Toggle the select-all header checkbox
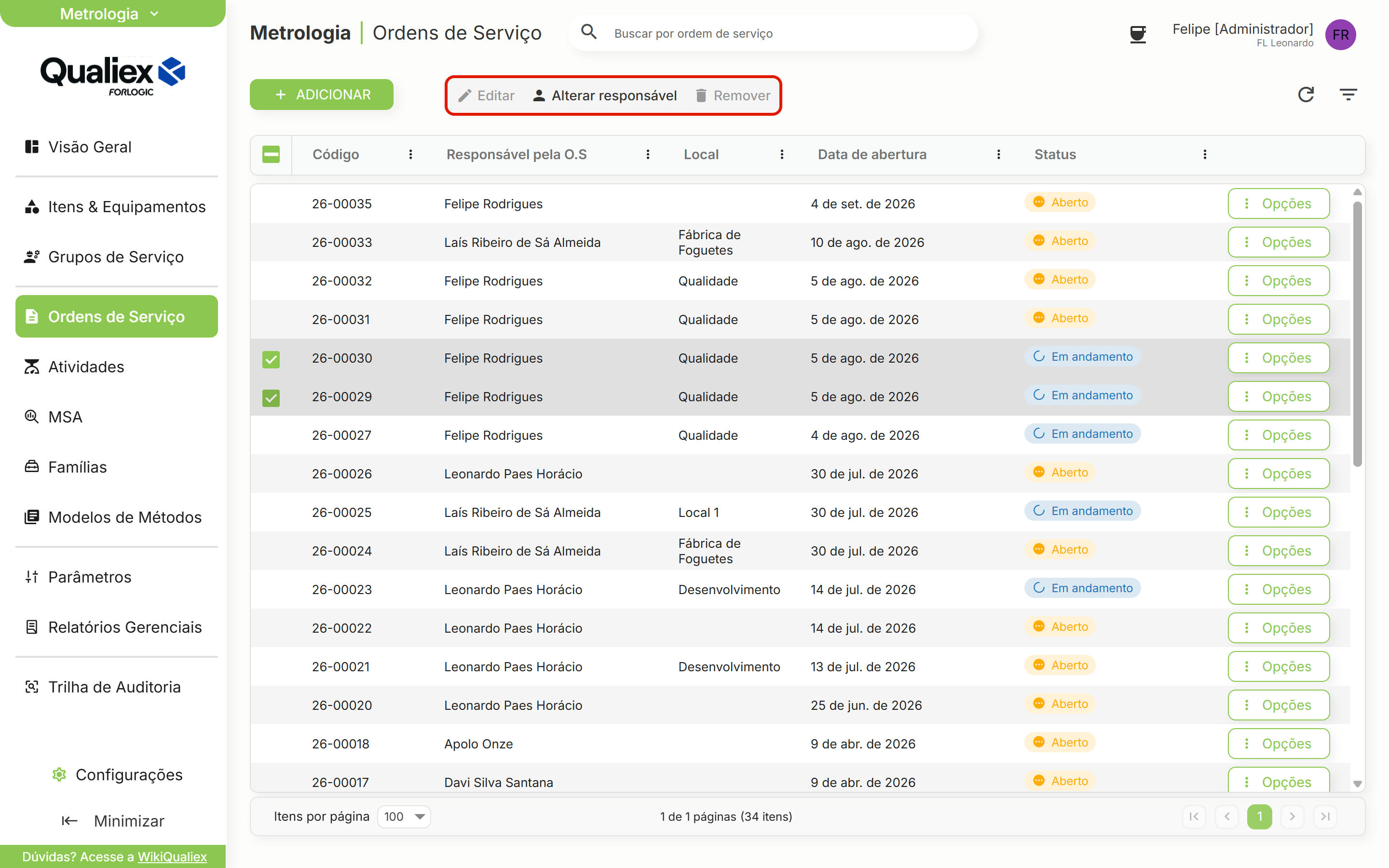This screenshot has height=868, width=1389. pyautogui.click(x=271, y=154)
